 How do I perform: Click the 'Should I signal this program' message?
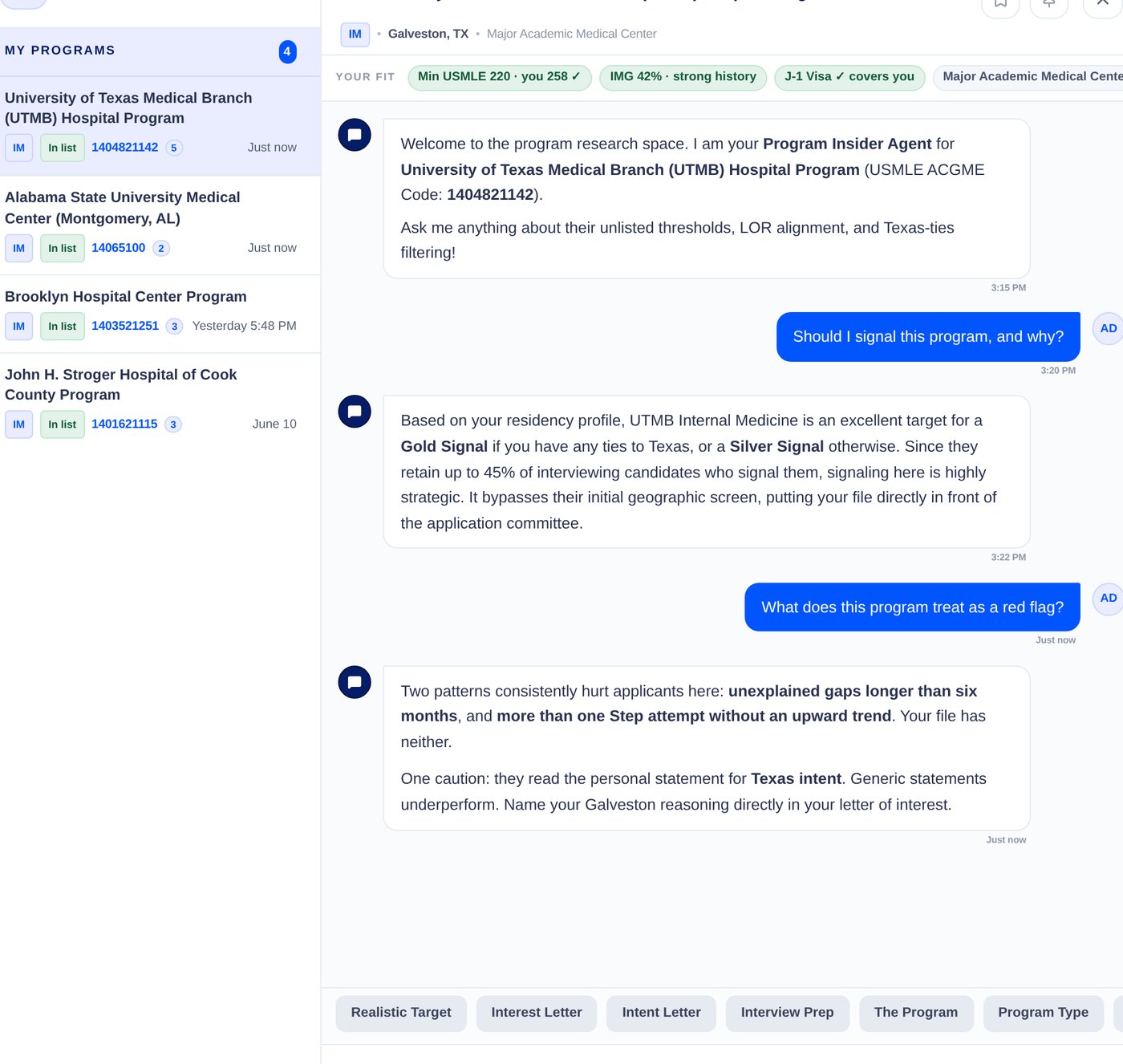point(928,337)
